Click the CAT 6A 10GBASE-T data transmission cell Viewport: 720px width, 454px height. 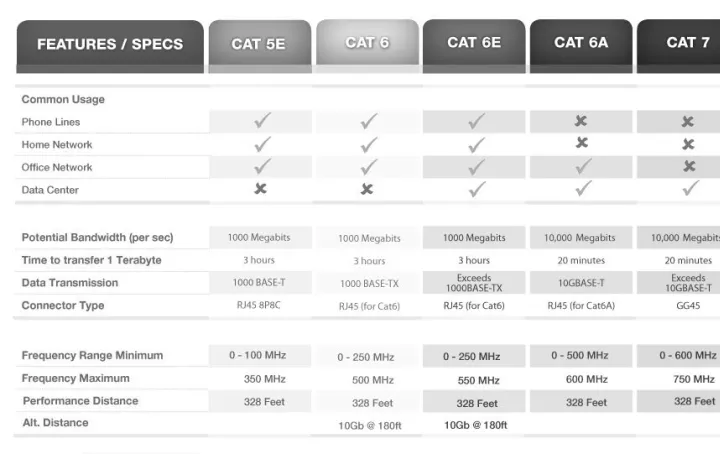(x=580, y=283)
